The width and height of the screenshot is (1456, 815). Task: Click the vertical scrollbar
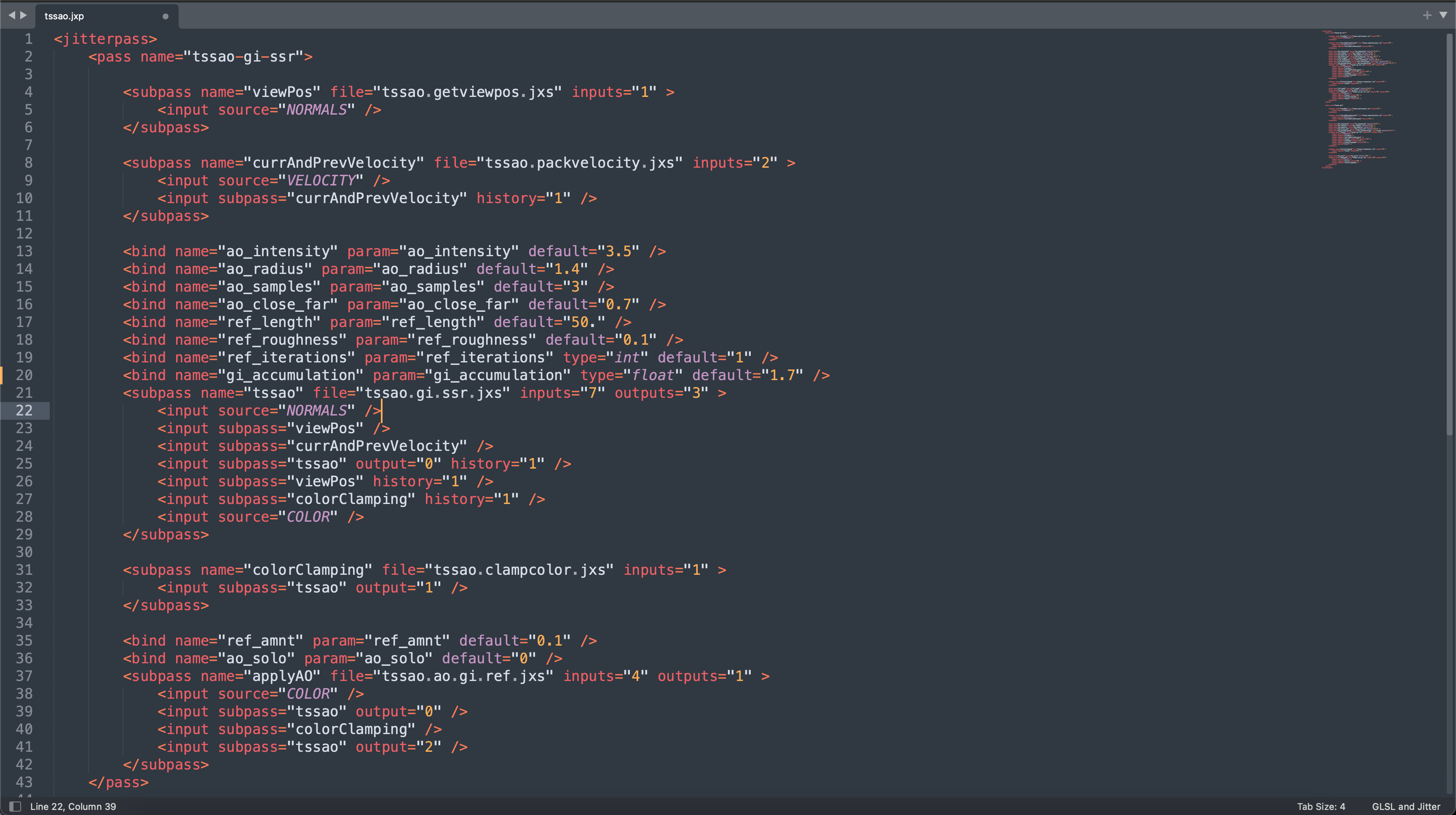pos(1450,235)
